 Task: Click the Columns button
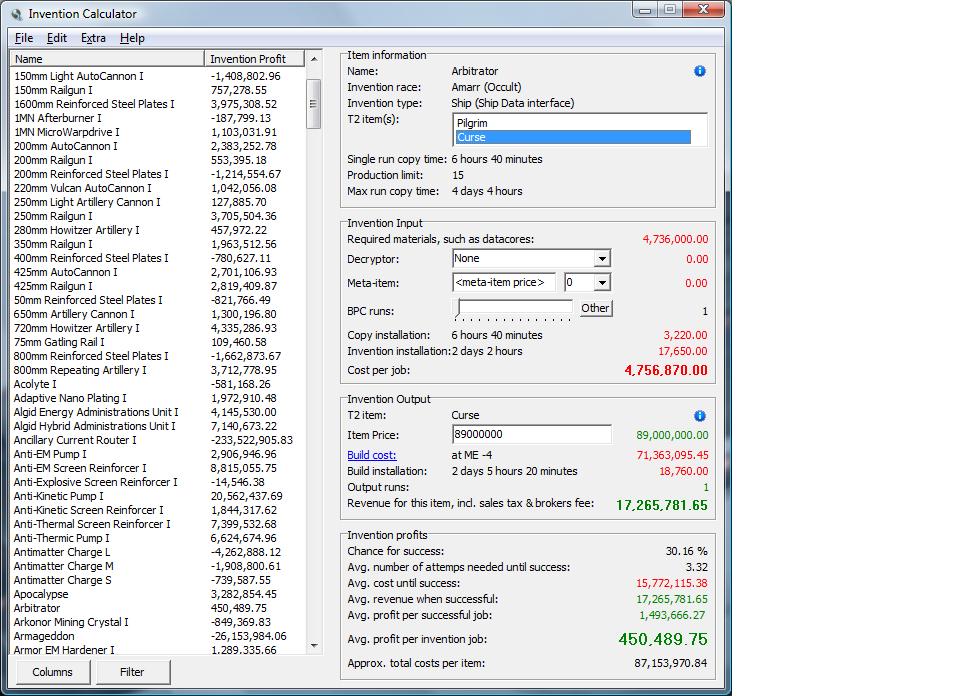[x=52, y=672]
